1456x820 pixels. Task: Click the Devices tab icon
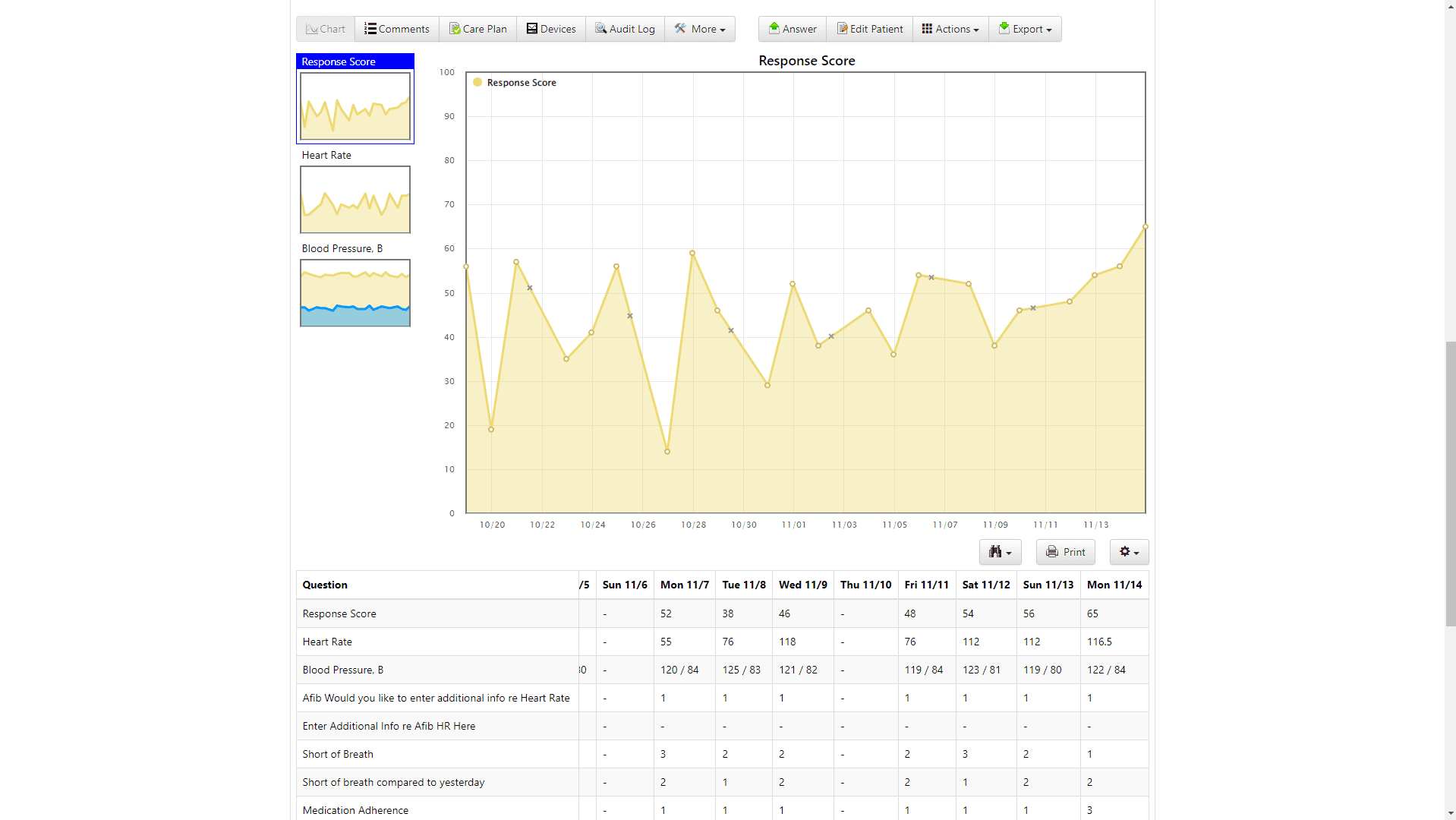click(532, 29)
